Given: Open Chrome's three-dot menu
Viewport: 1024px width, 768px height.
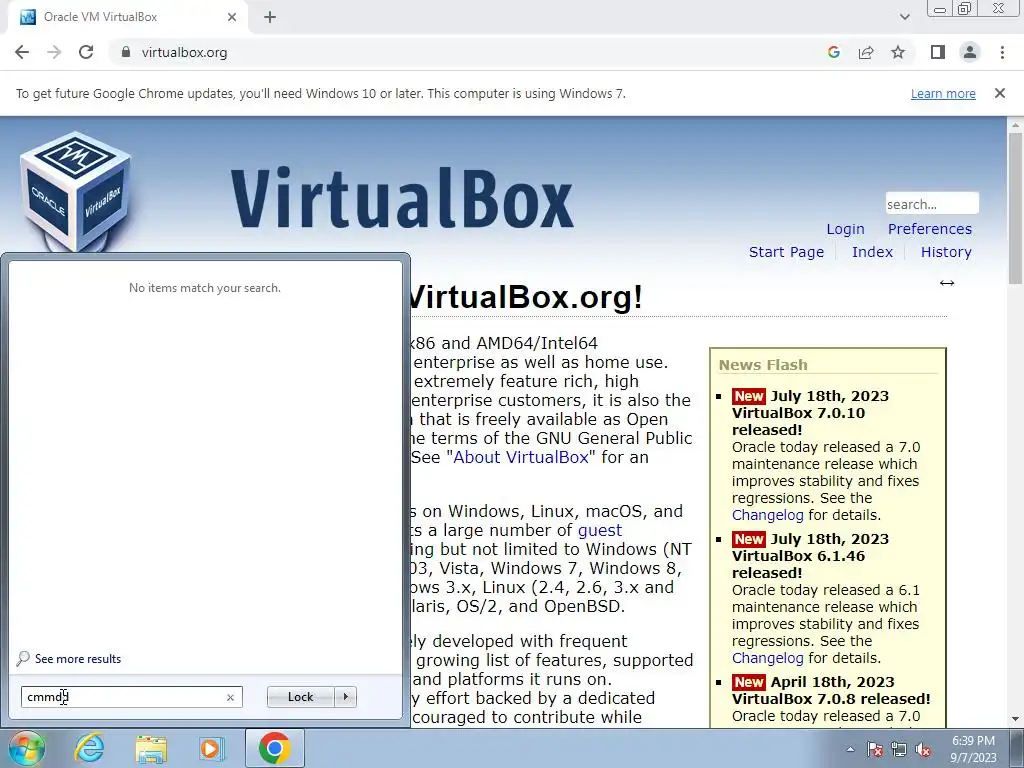Looking at the screenshot, I should coord(1002,52).
